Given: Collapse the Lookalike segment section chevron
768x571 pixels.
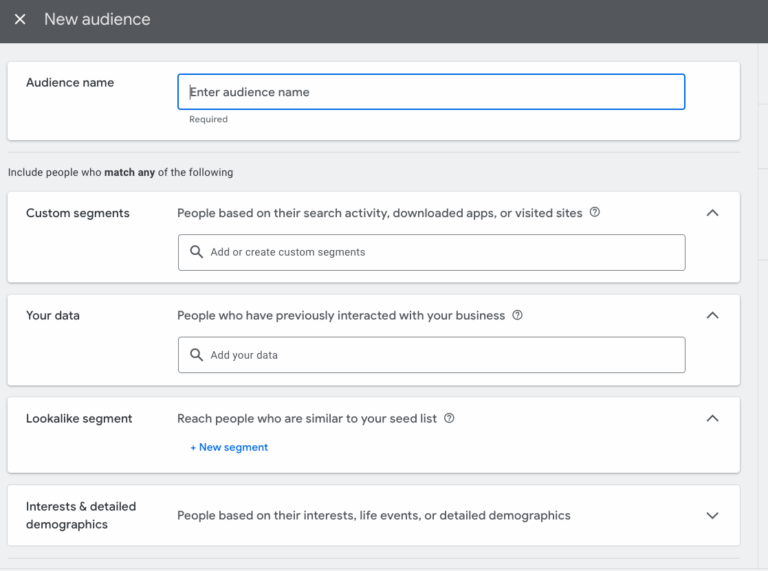Looking at the screenshot, I should coord(712,418).
